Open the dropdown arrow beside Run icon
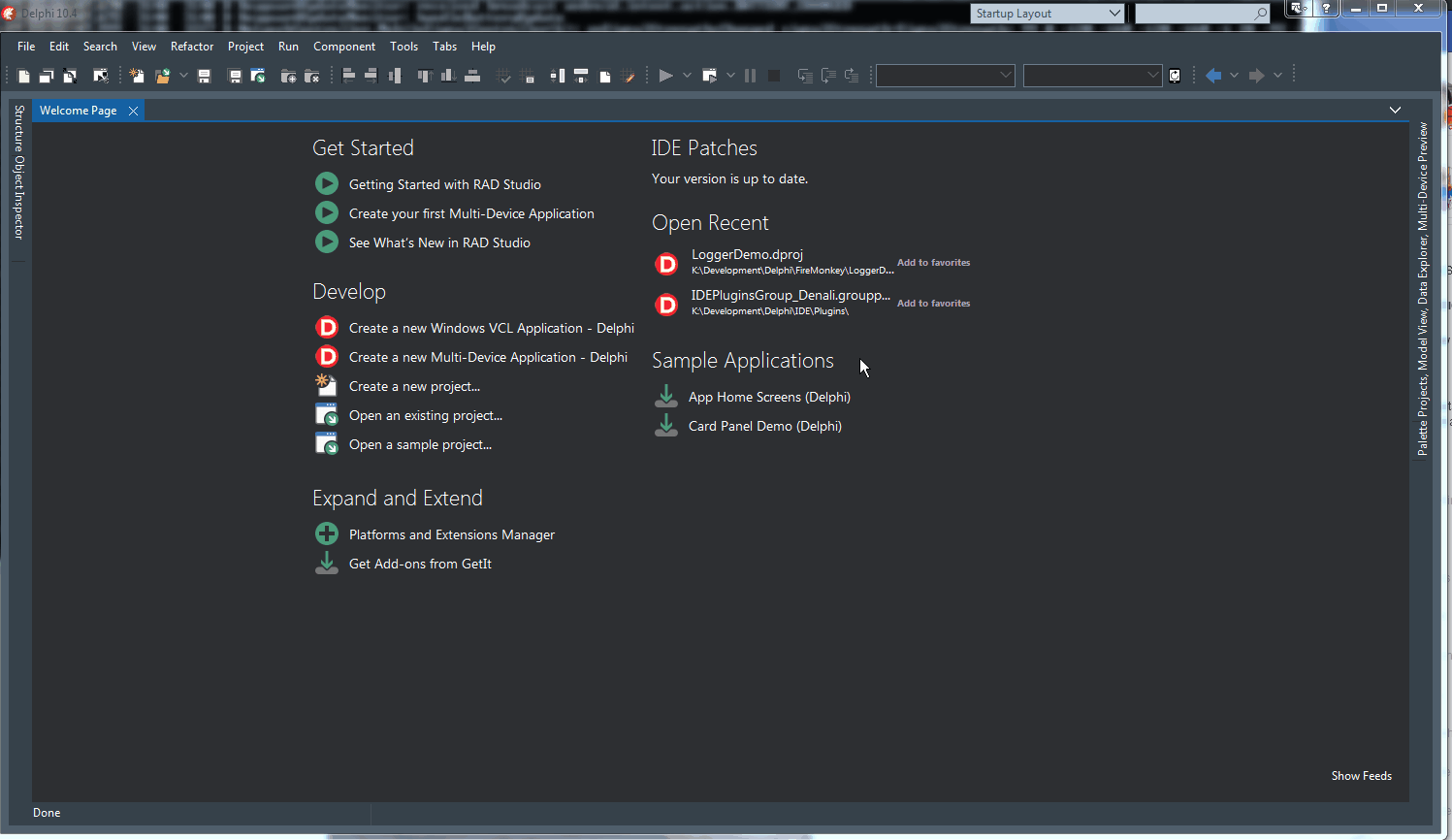 coord(687,76)
